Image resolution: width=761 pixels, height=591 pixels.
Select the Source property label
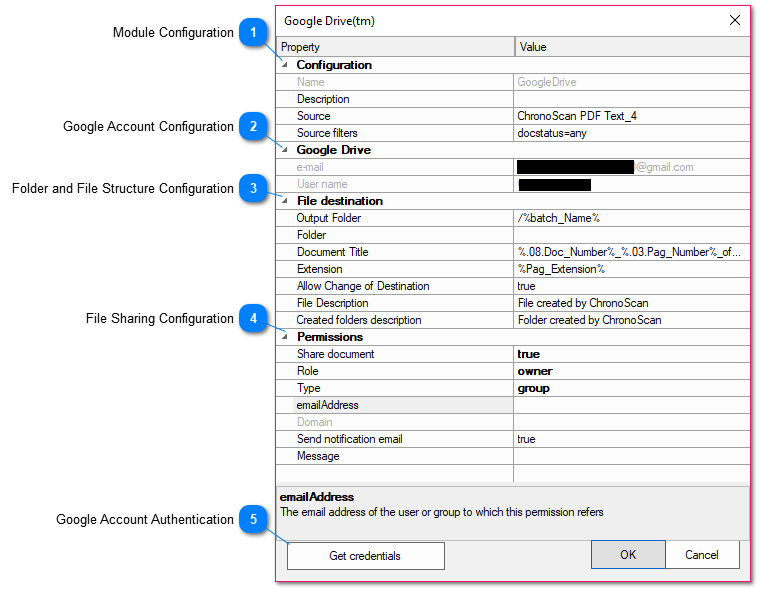[x=314, y=116]
